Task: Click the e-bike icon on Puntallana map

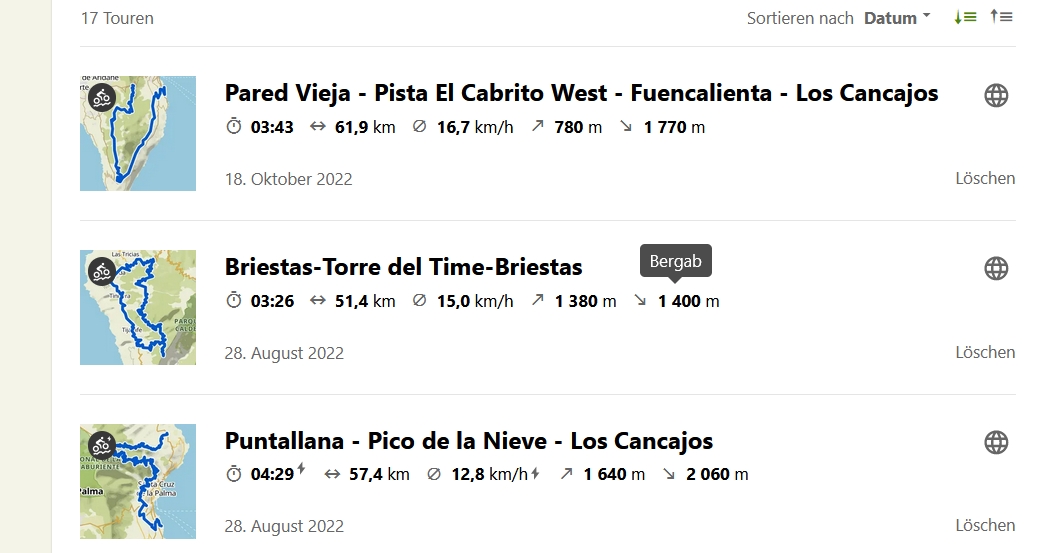Action: [x=102, y=446]
